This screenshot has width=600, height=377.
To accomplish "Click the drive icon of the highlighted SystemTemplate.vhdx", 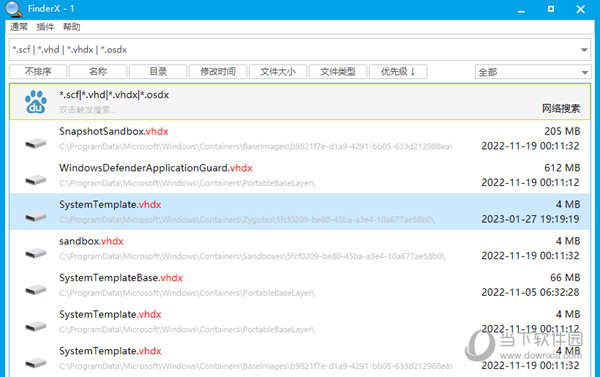I will [36, 216].
